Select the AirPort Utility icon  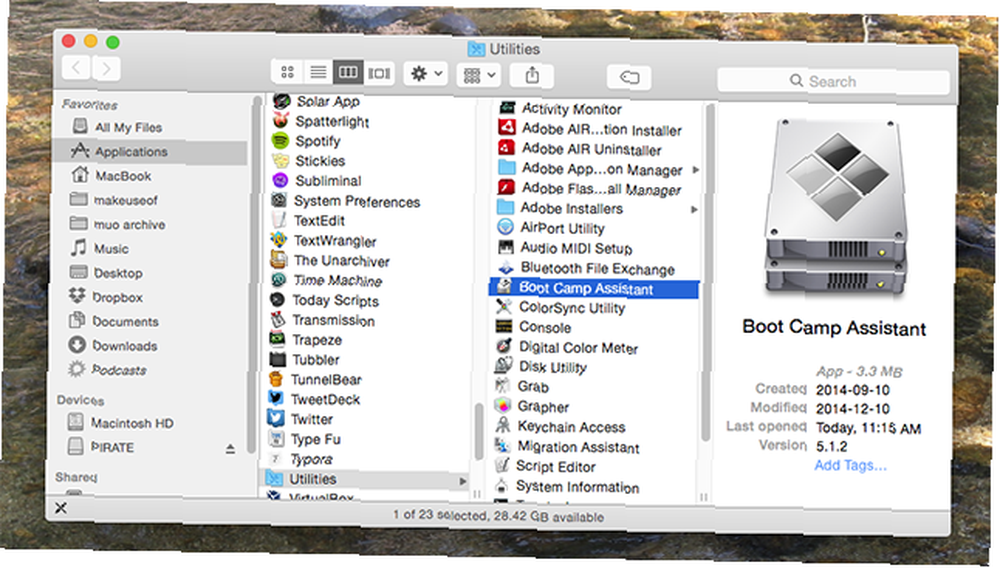point(505,227)
